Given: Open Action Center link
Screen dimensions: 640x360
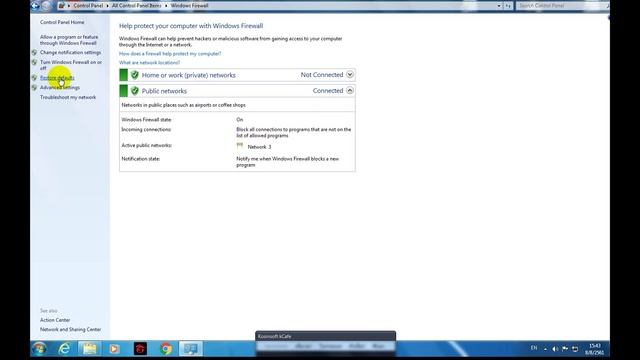Looking at the screenshot, I should pos(55,320).
